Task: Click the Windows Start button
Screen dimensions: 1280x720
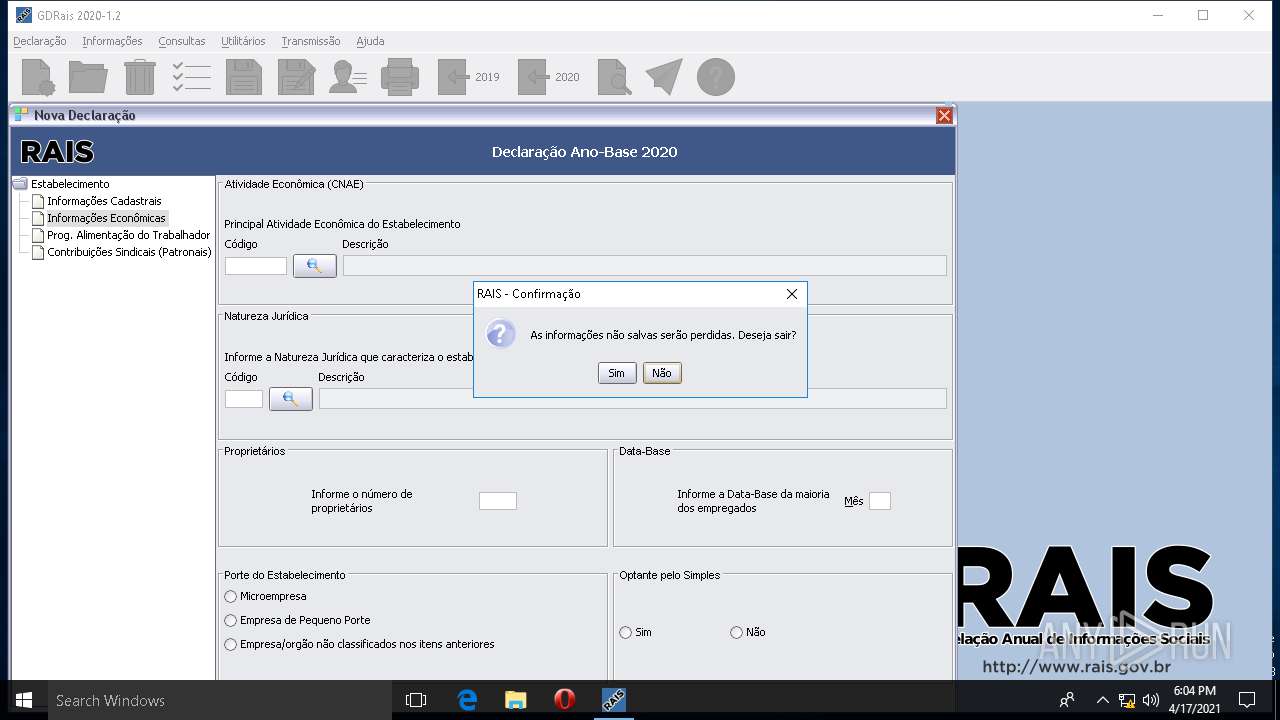Action: 23,700
